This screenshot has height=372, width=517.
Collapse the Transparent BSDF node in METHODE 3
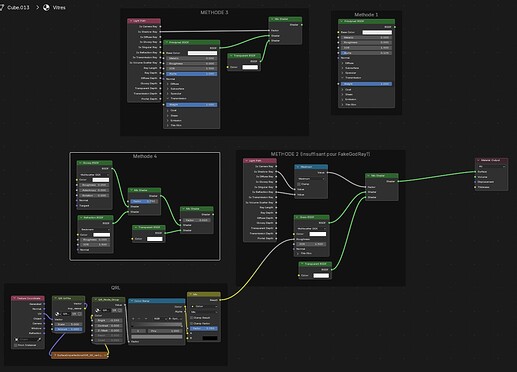click(231, 56)
